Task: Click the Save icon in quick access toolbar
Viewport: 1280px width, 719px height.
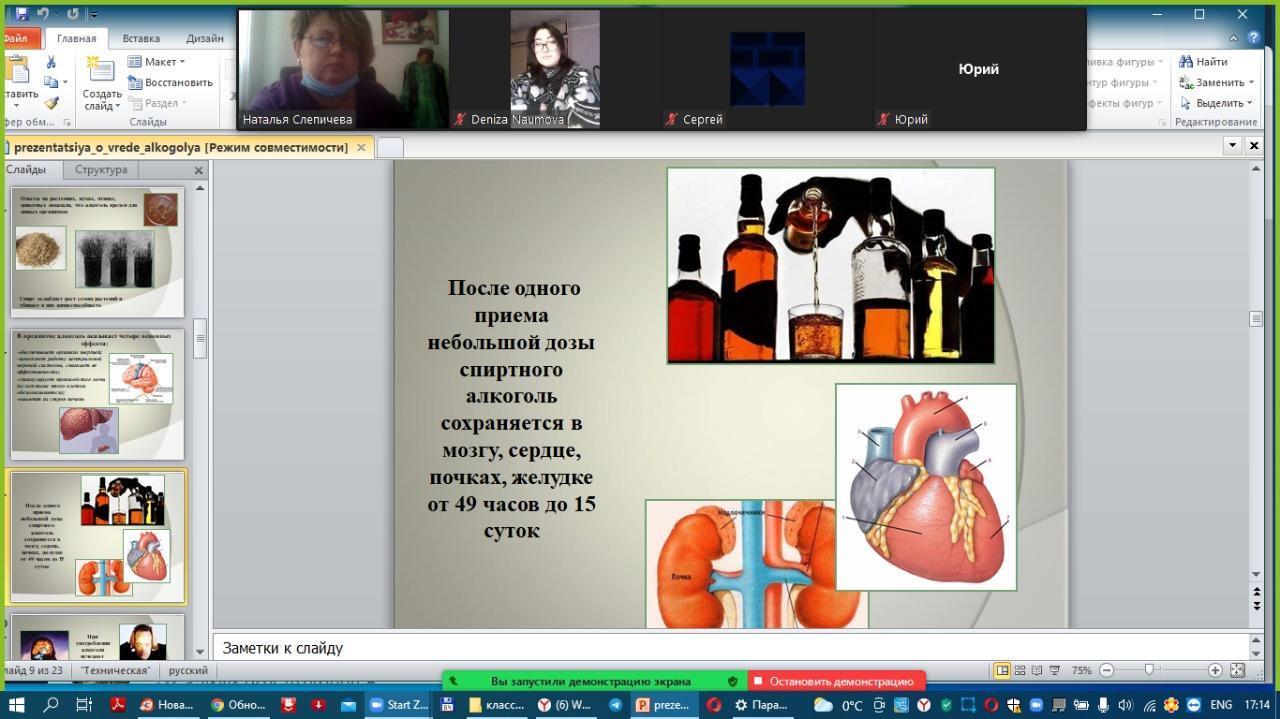Action: pyautogui.click(x=21, y=14)
